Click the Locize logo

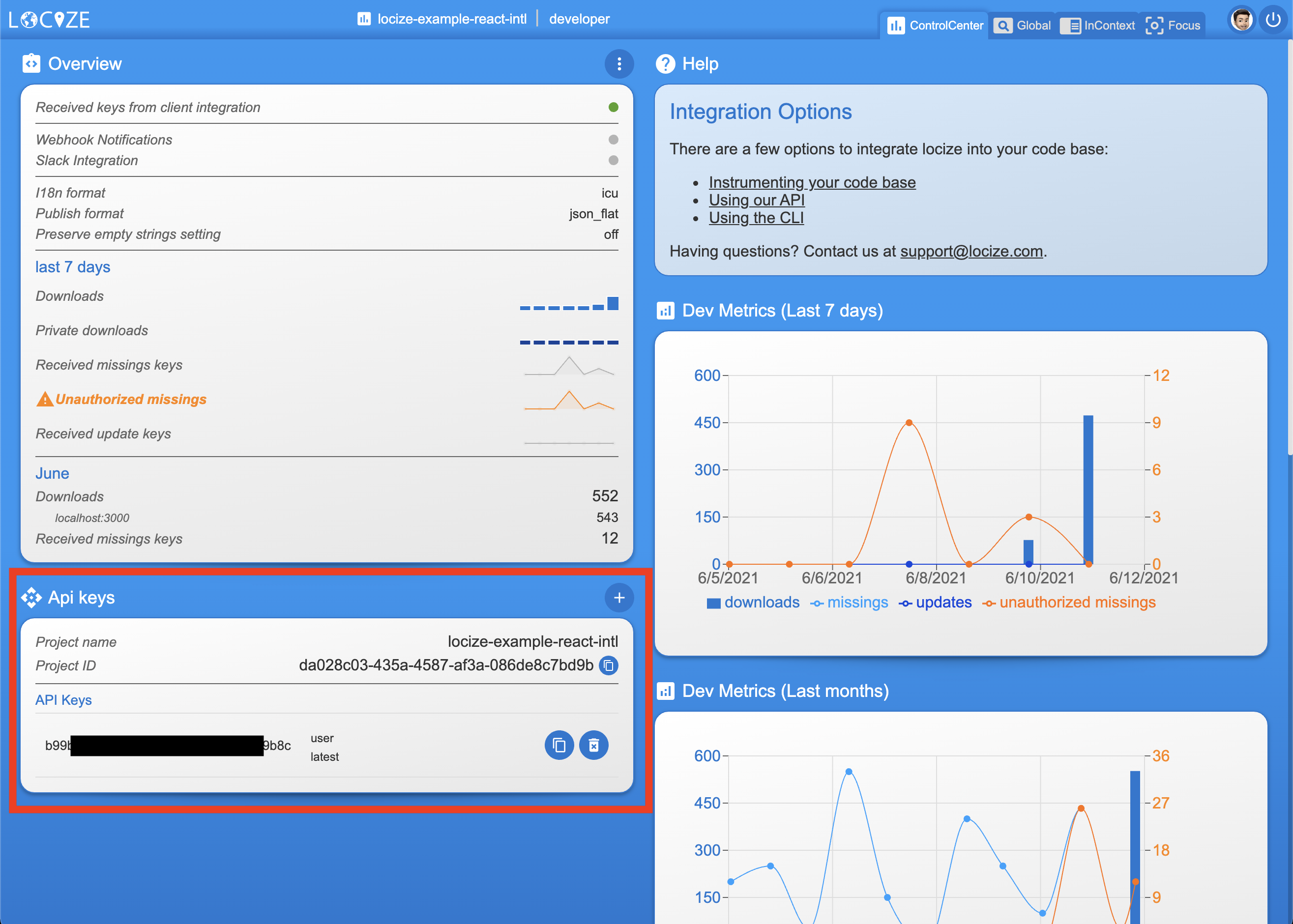(x=50, y=19)
